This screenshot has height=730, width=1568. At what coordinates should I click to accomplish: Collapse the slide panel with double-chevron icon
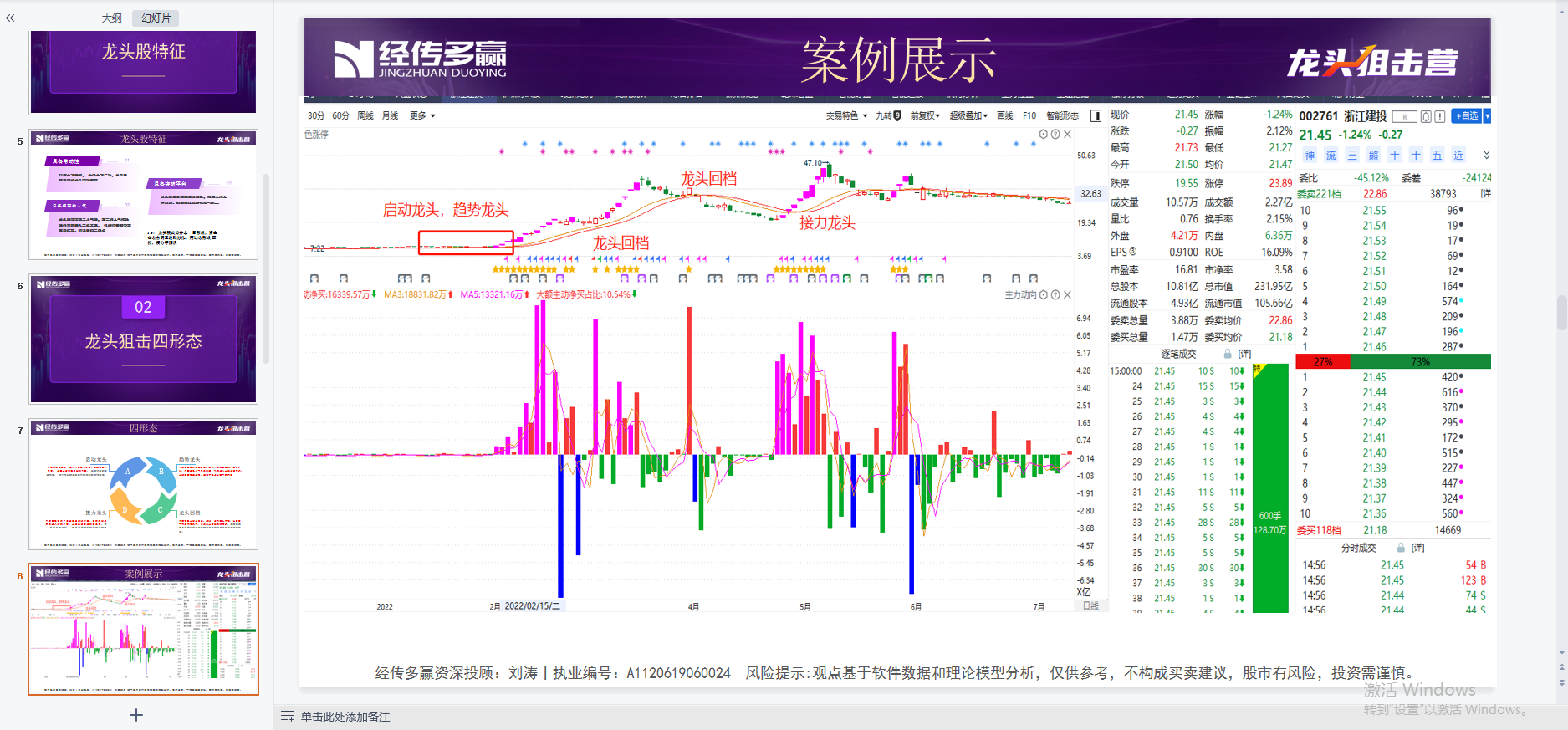[10, 18]
